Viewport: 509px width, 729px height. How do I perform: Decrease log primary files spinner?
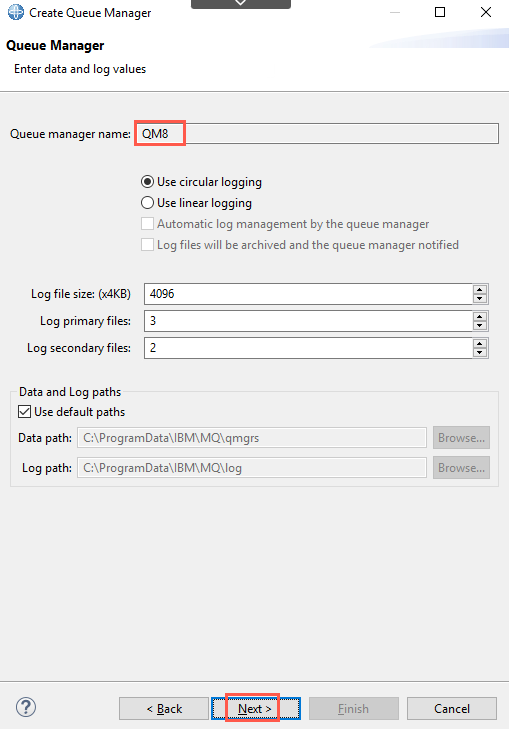point(480,326)
